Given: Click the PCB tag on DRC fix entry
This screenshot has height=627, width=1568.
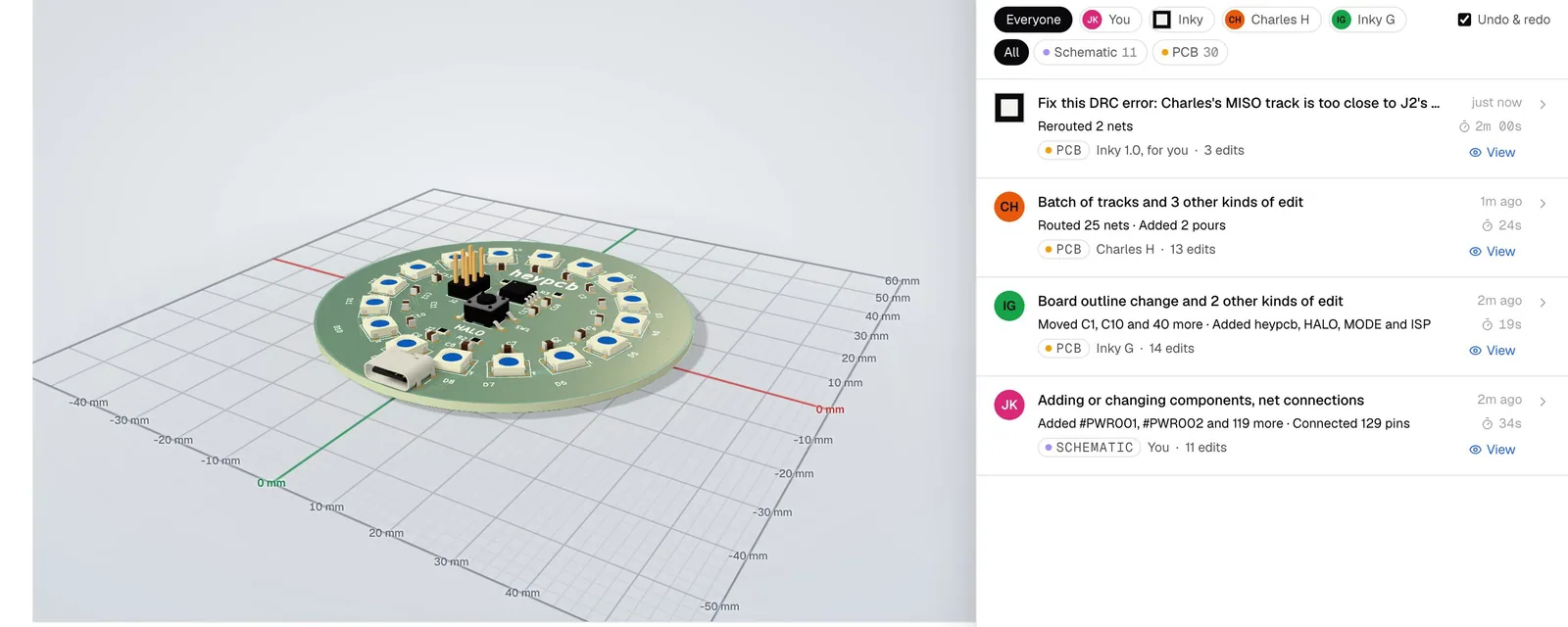Looking at the screenshot, I should (1063, 150).
